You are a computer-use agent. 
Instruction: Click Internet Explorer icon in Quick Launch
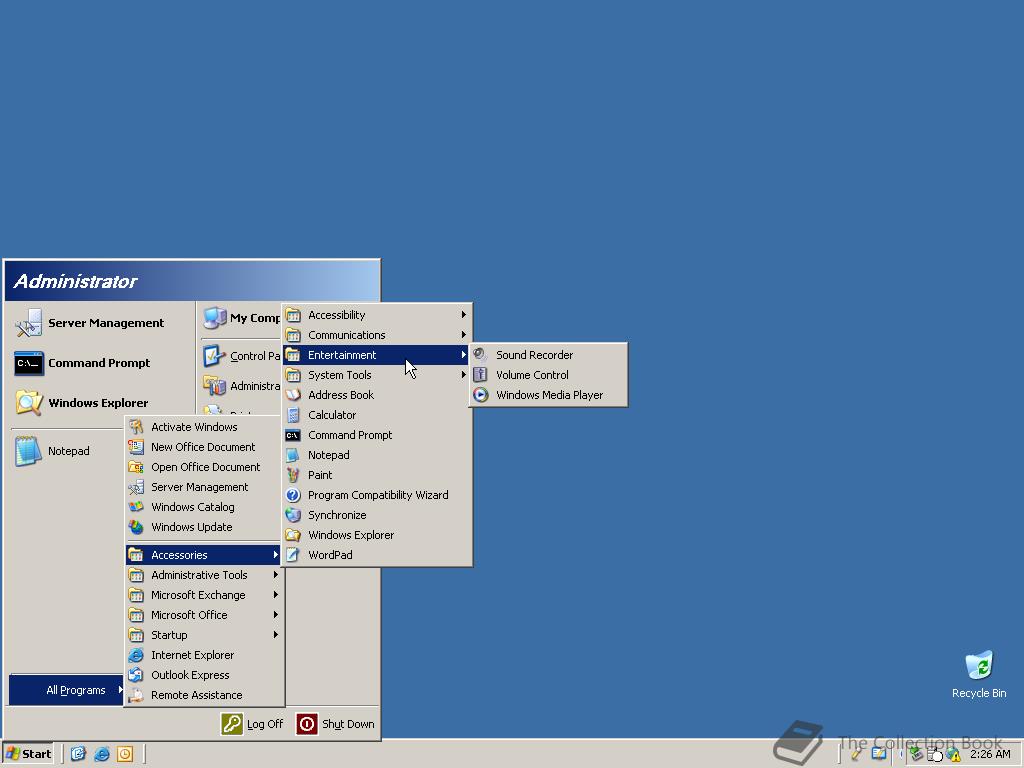[101, 754]
